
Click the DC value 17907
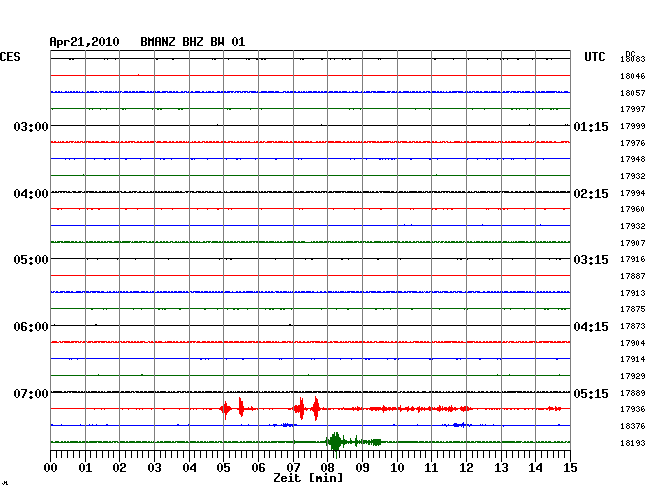pos(633,243)
